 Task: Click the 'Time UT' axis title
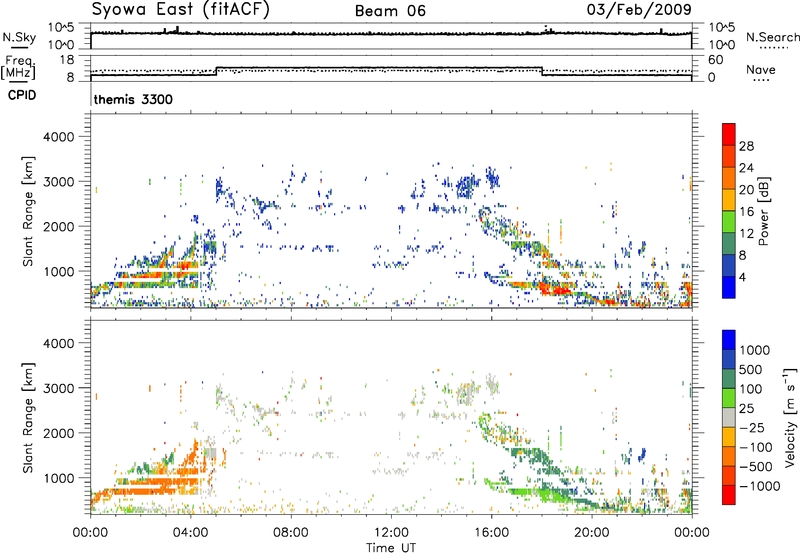coord(391,547)
